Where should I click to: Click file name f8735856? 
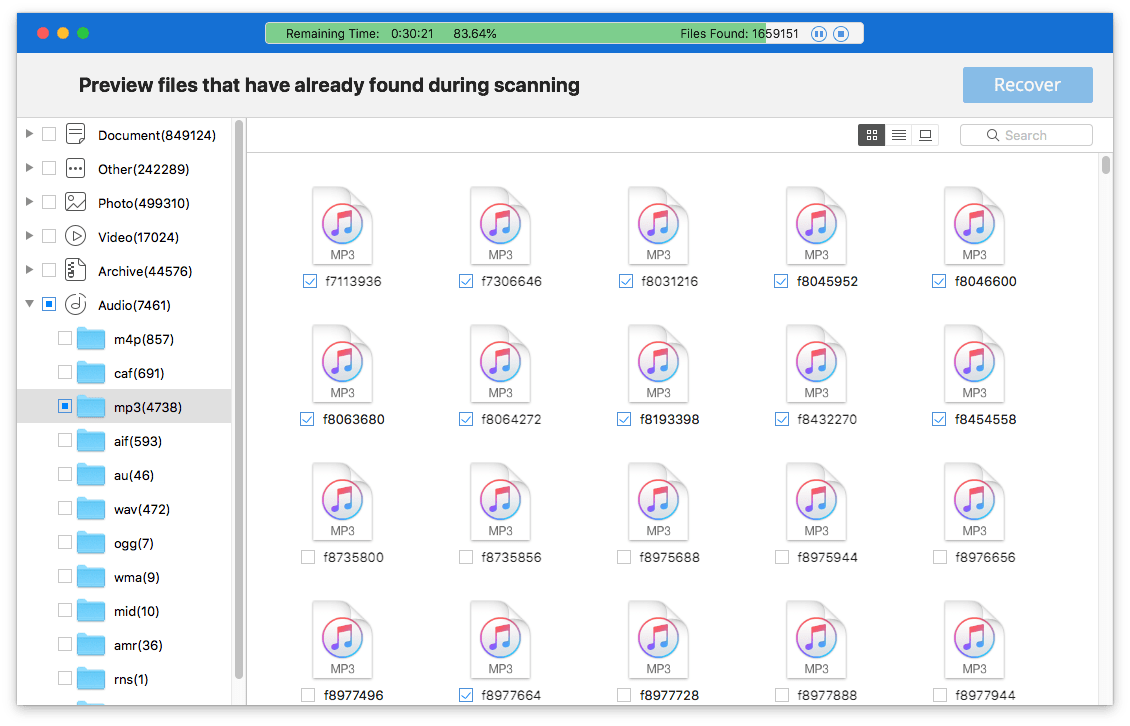[x=511, y=557]
